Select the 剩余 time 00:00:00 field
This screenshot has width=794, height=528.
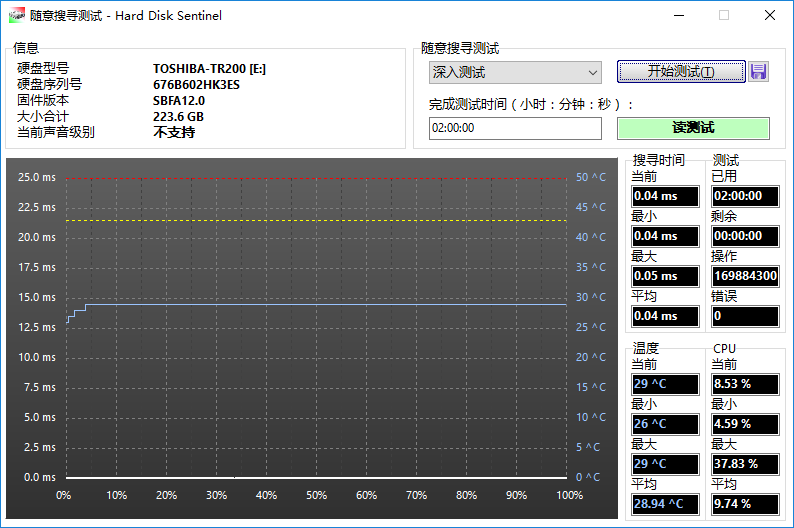tap(745, 236)
